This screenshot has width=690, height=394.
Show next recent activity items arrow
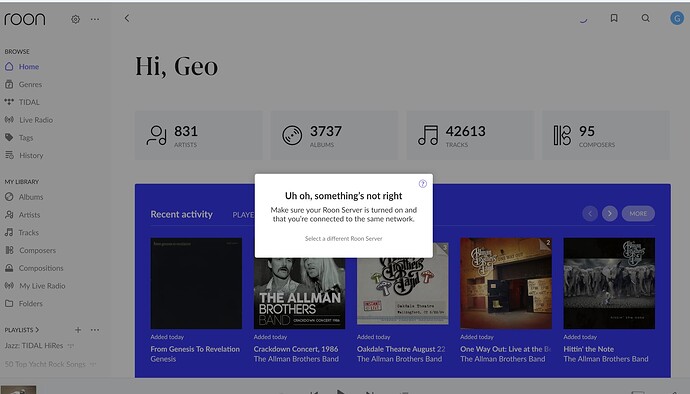tap(609, 214)
